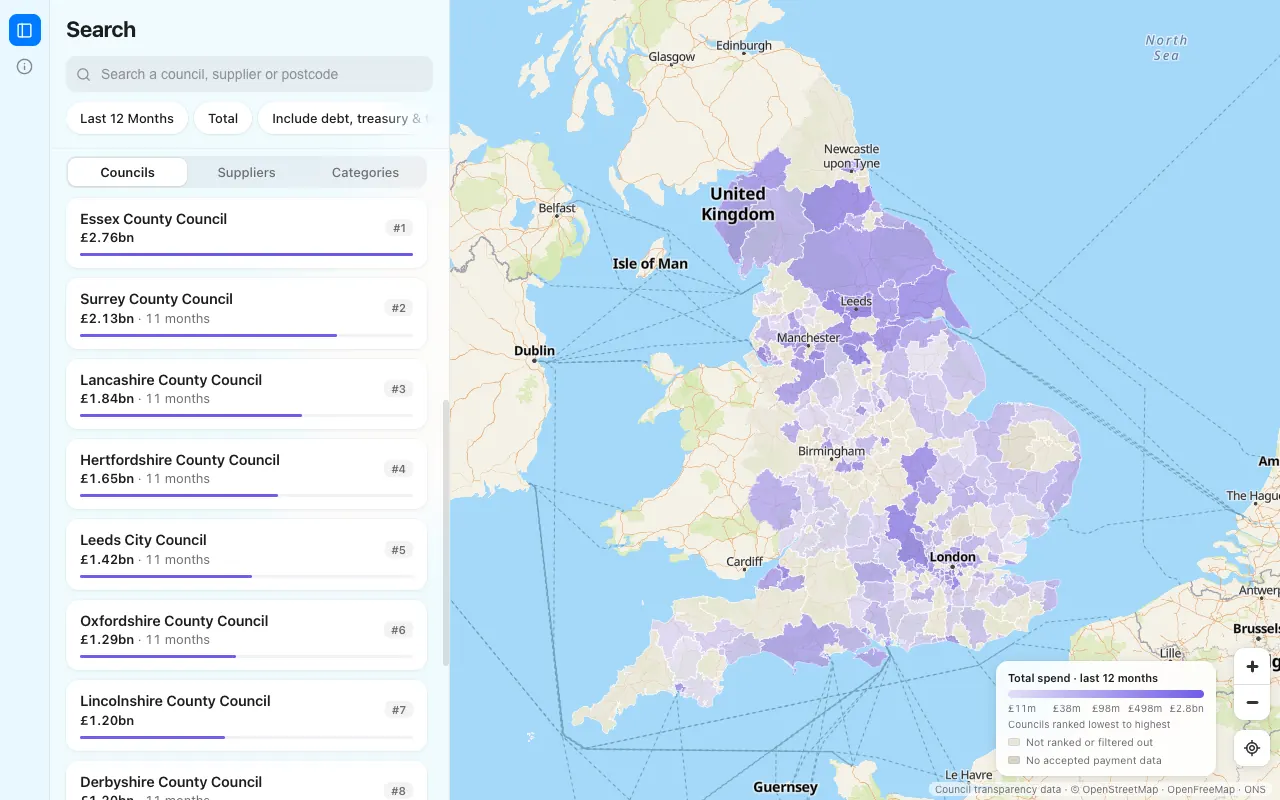1280x800 pixels.
Task: Open the Leeds City Council card
Action: click(x=246, y=554)
